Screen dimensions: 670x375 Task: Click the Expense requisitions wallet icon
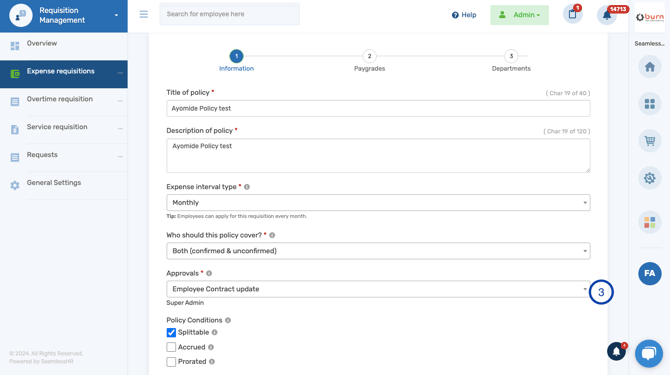15,74
